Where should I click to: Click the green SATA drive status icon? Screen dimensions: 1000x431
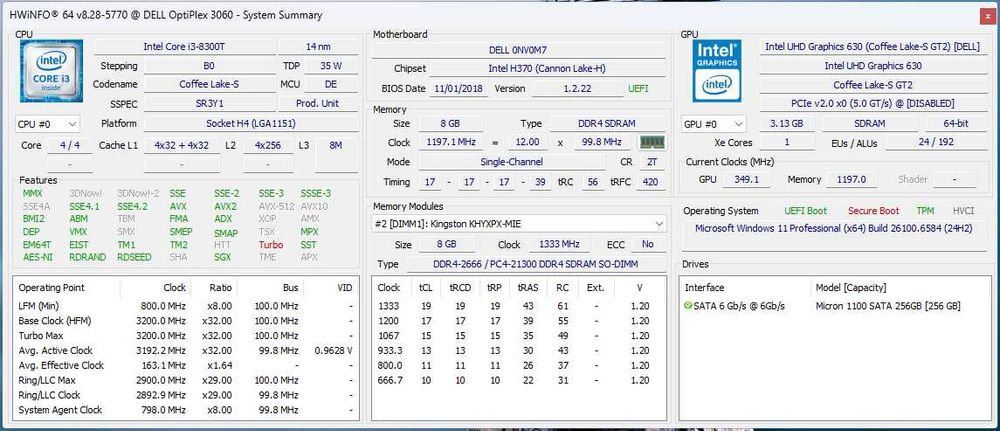click(x=688, y=306)
